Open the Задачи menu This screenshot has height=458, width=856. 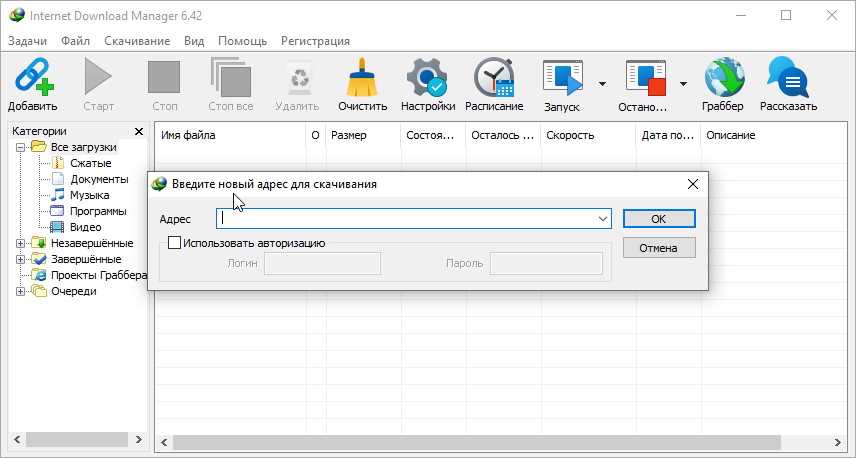click(x=27, y=41)
